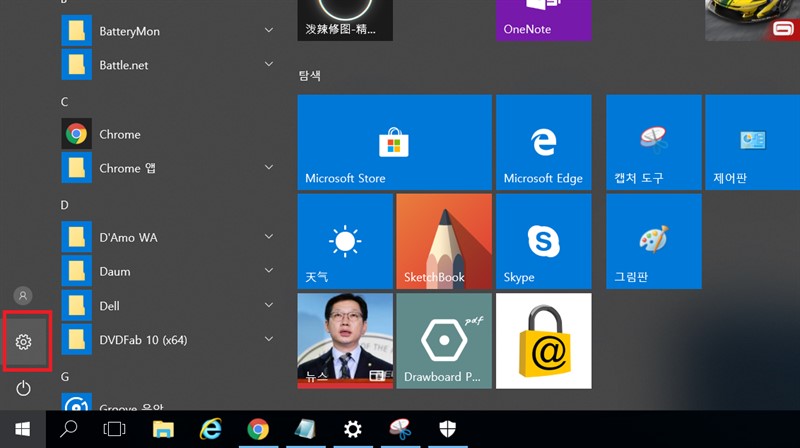Click the Windows Start button
The width and height of the screenshot is (800, 448).
[x=22, y=429]
